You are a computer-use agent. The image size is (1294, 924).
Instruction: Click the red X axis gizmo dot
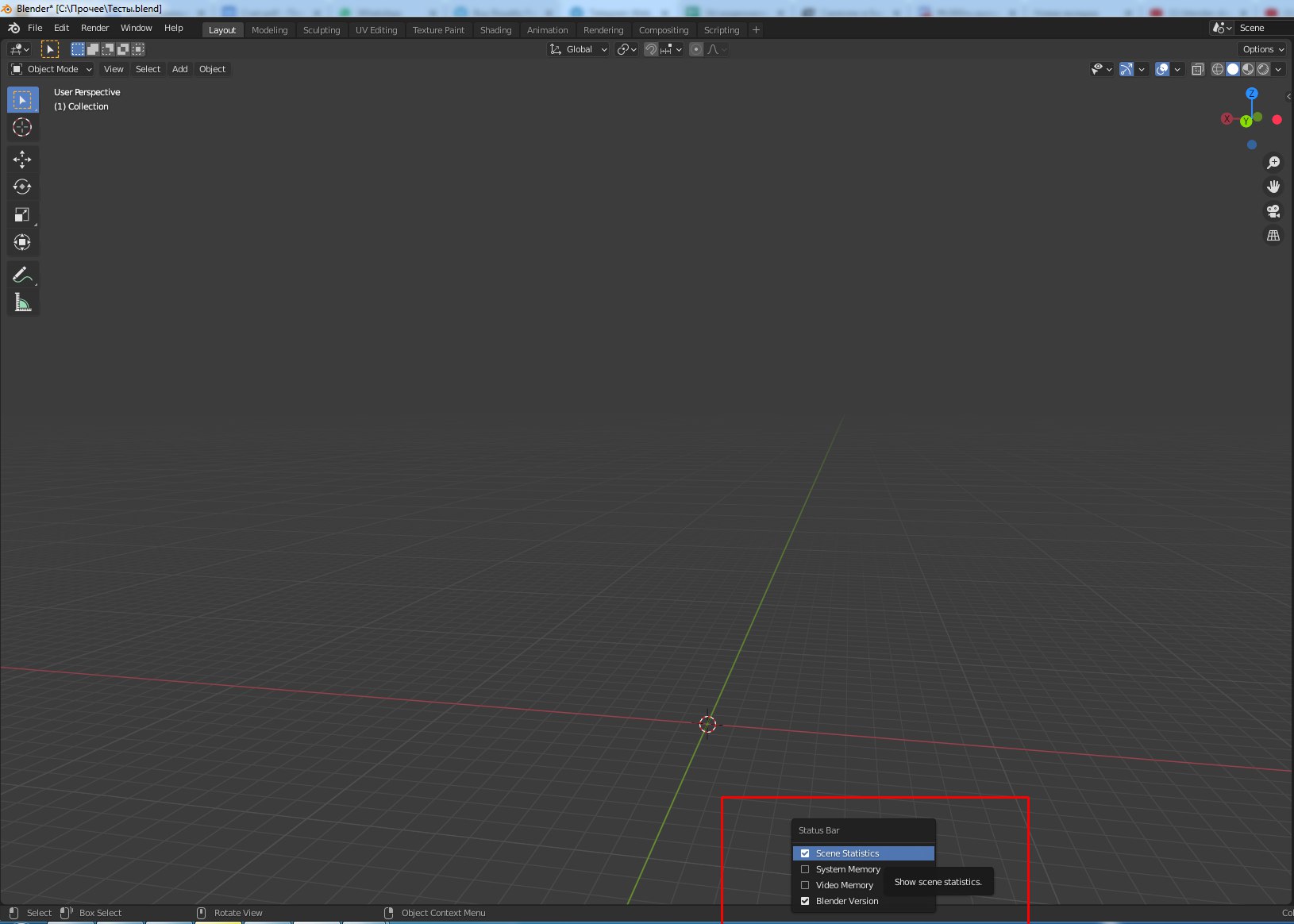1277,120
